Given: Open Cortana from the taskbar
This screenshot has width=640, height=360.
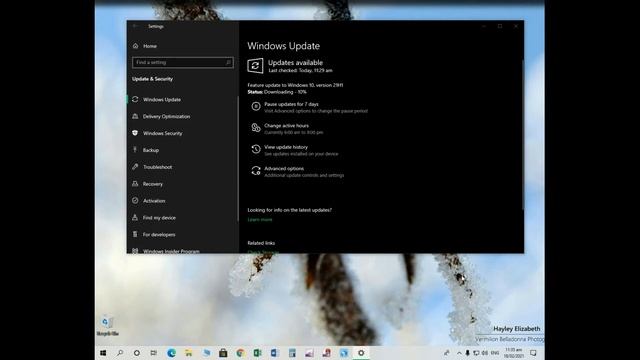Looking at the screenshot, I should click(x=137, y=353).
